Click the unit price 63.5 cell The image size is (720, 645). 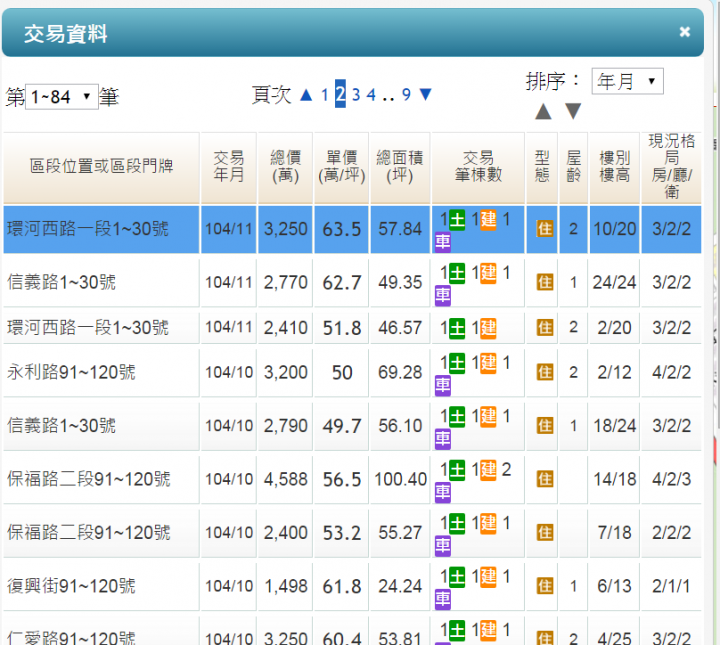(342, 229)
